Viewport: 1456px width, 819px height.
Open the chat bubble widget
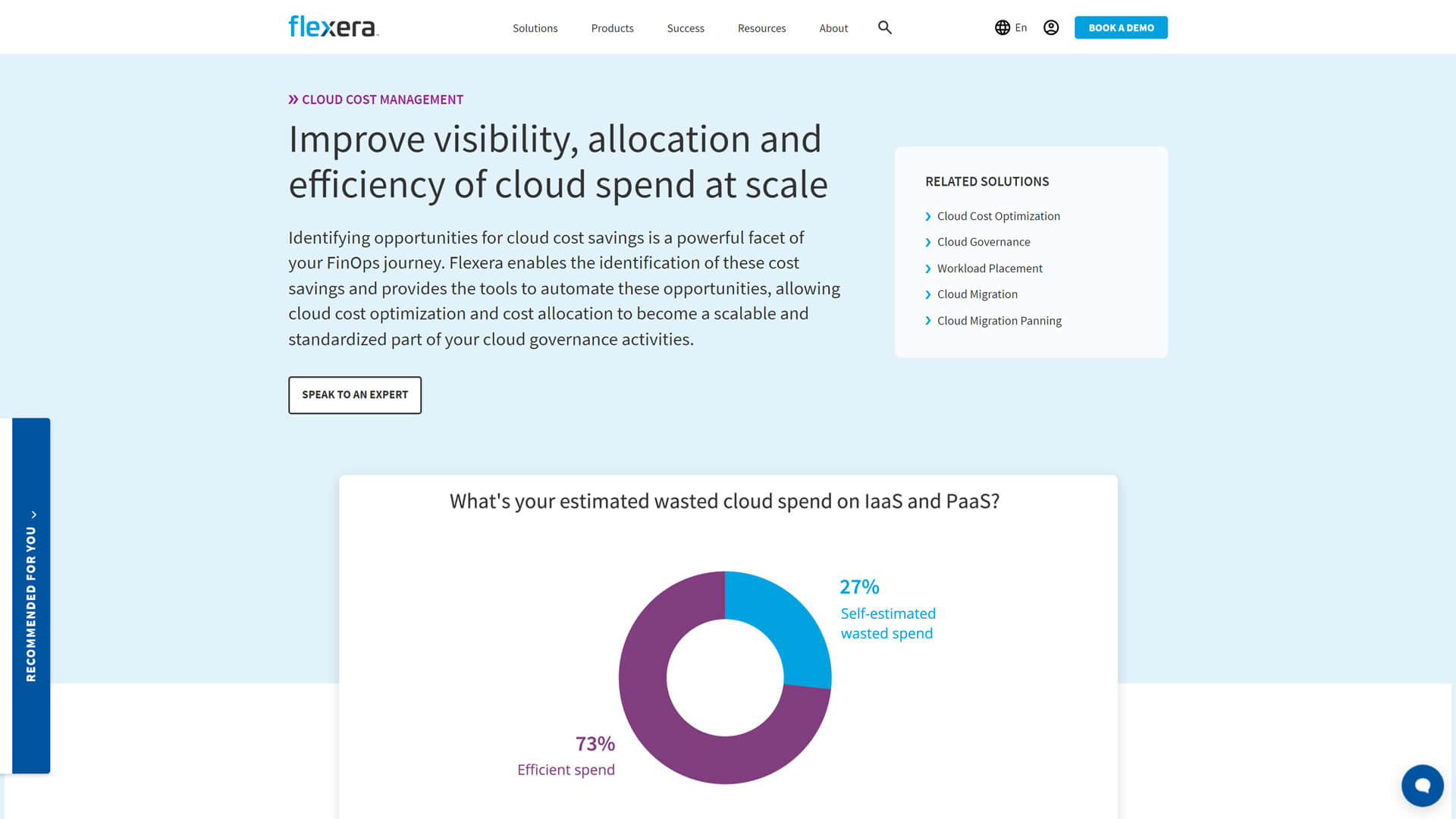(x=1422, y=786)
